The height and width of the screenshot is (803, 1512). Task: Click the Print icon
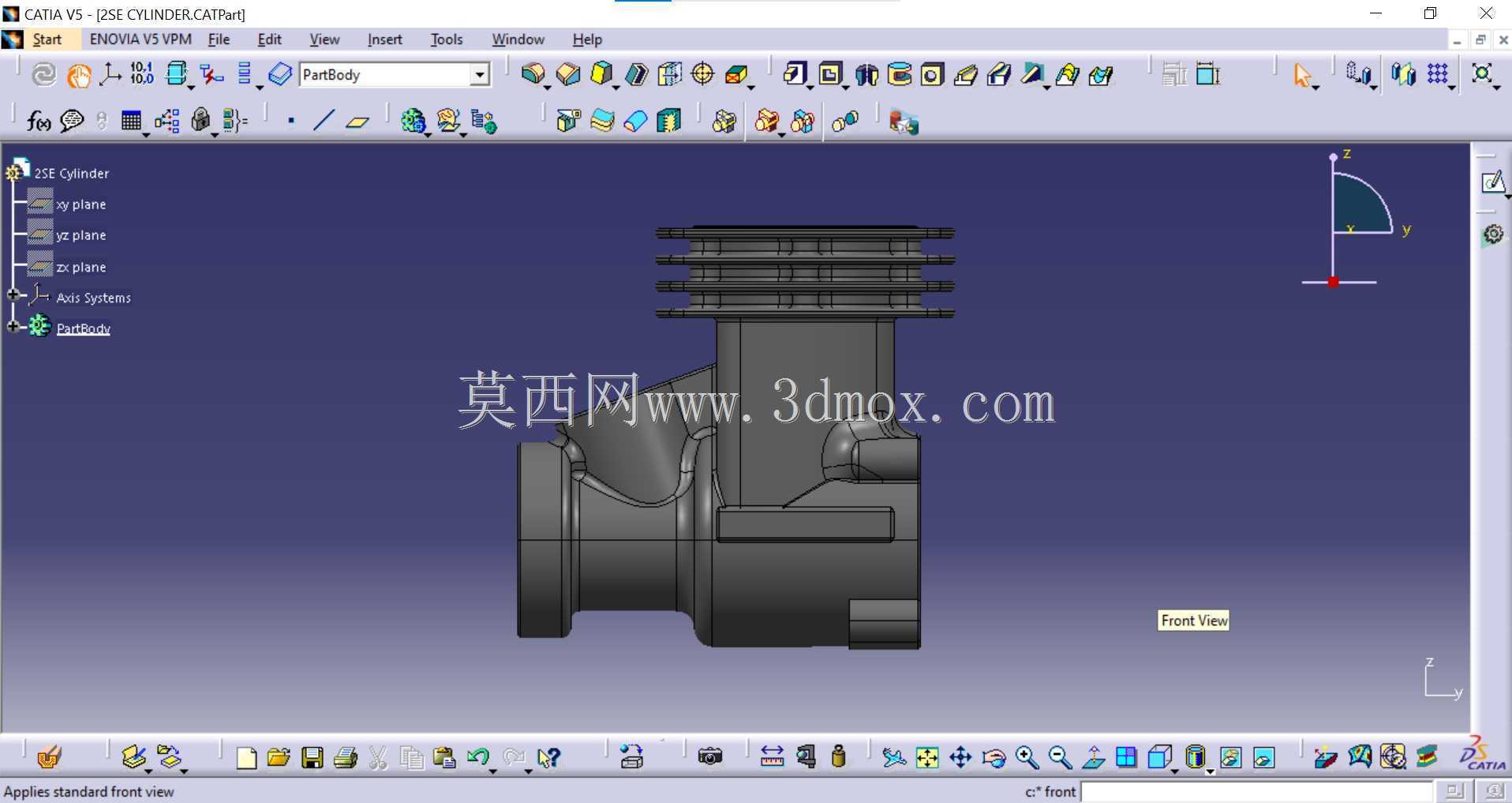[x=346, y=757]
